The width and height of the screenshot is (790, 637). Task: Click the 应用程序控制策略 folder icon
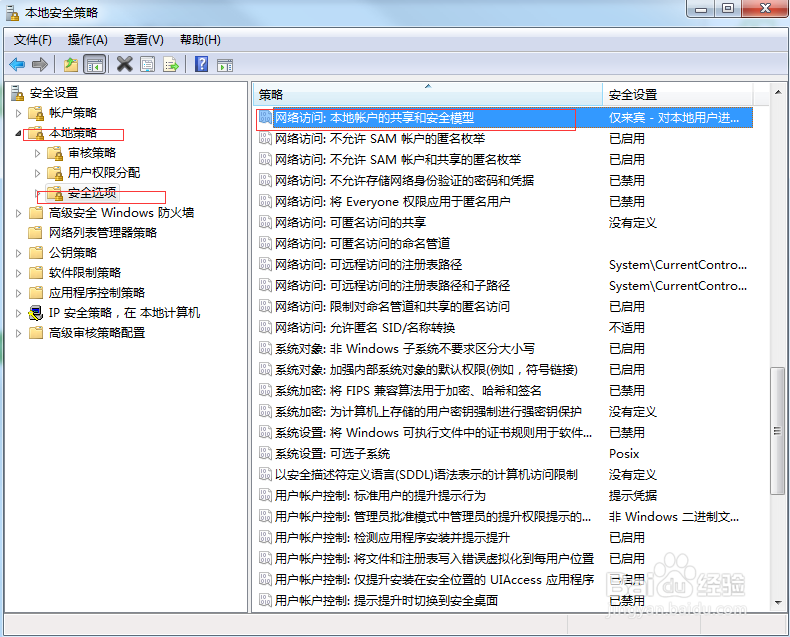point(36,293)
